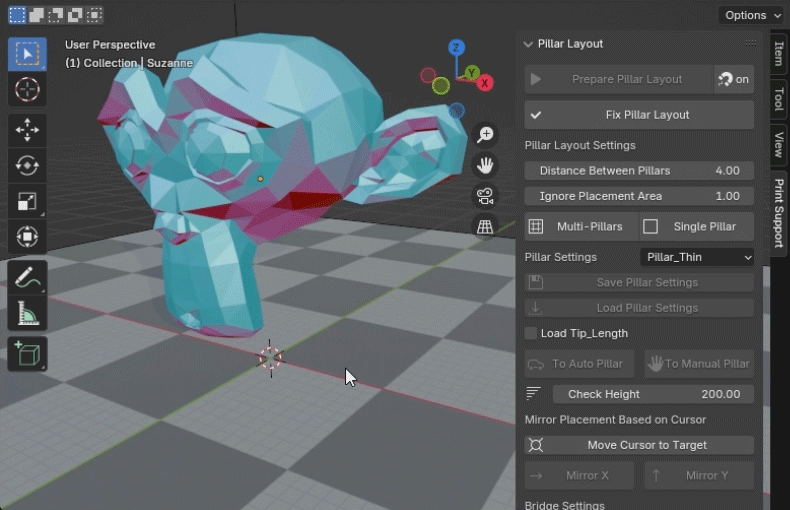This screenshot has height=510, width=790.
Task: Select the Annotate pencil tool
Action: click(27, 277)
